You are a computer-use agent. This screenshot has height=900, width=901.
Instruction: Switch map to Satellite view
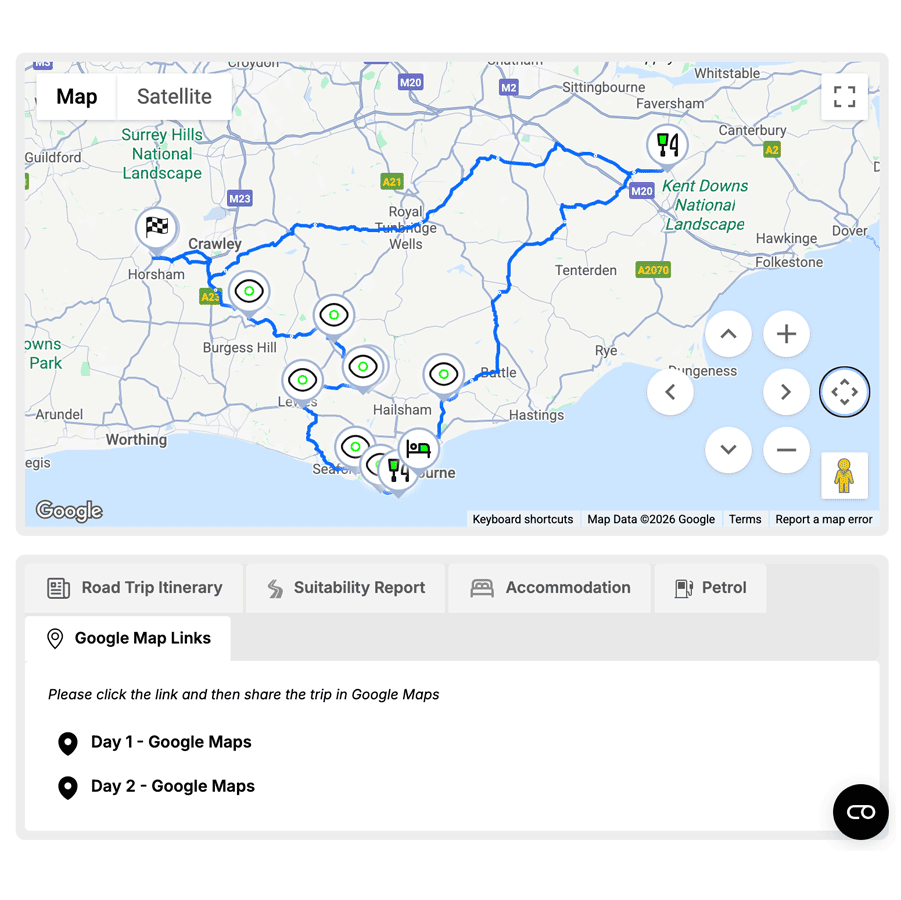[x=174, y=97]
